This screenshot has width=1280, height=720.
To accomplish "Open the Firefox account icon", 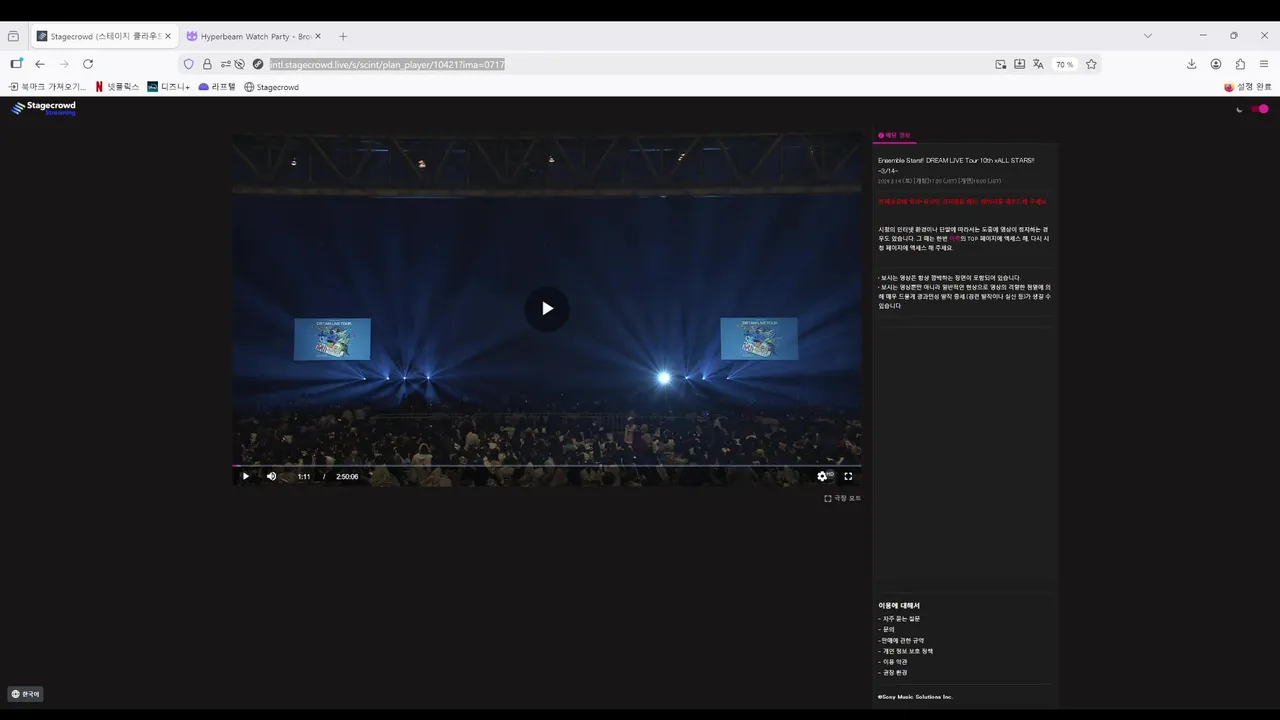I will (1216, 64).
